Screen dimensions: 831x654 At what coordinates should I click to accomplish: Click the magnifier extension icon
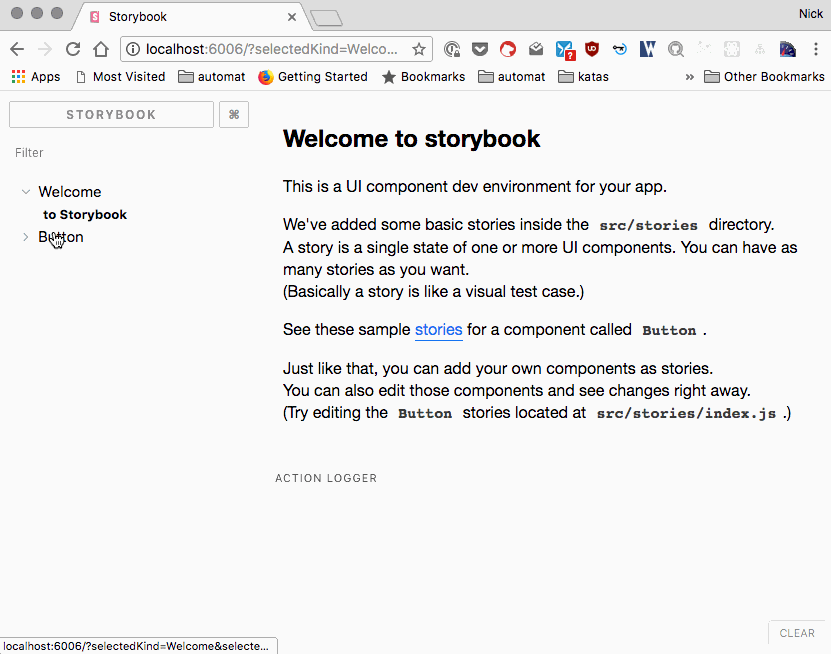point(675,48)
